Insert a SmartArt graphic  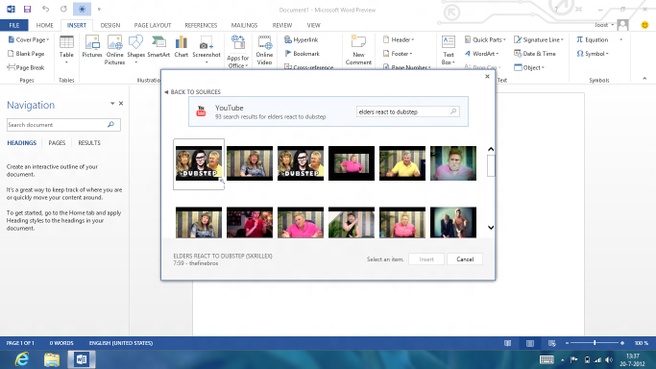click(159, 47)
